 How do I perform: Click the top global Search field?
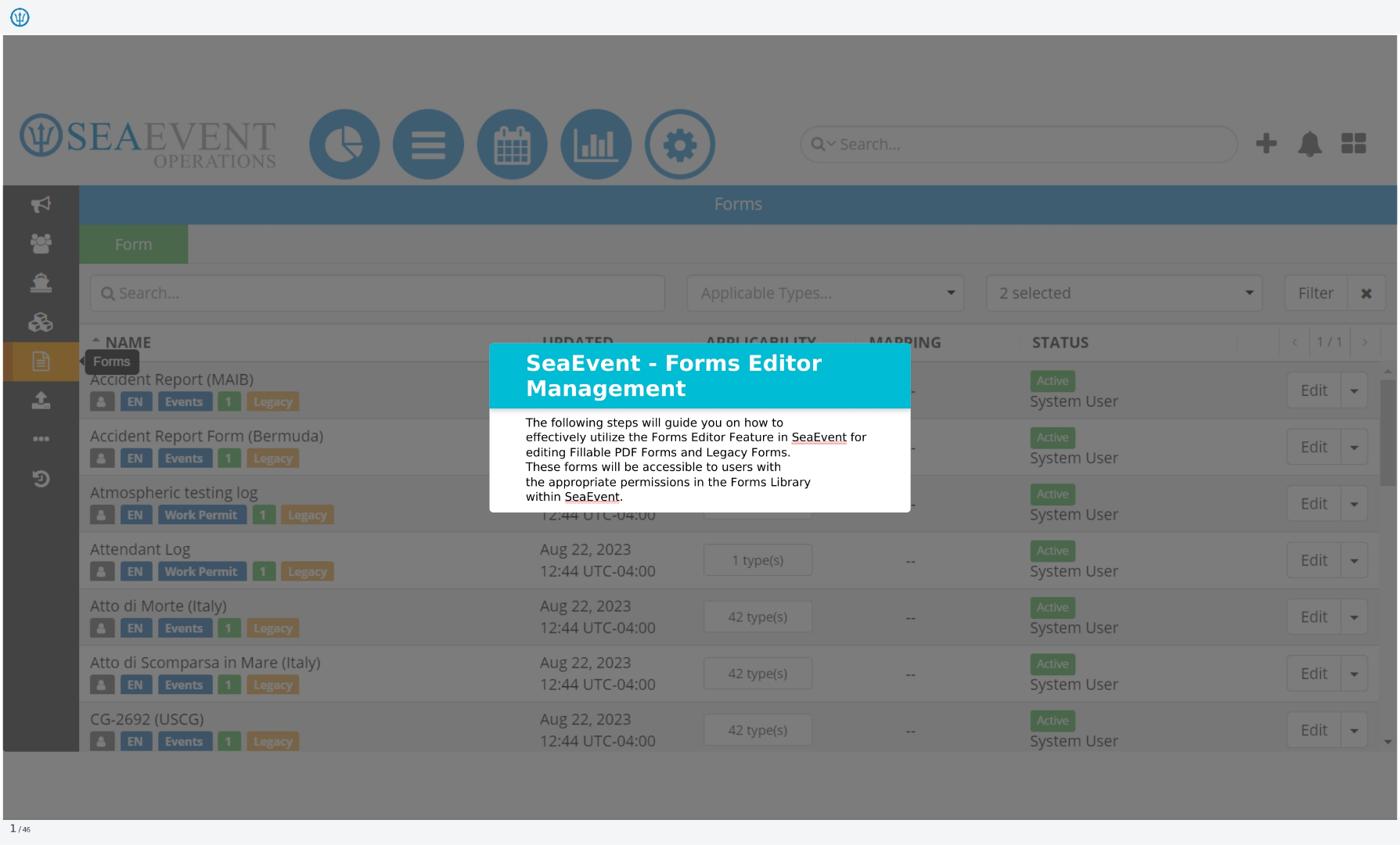click(x=1018, y=144)
